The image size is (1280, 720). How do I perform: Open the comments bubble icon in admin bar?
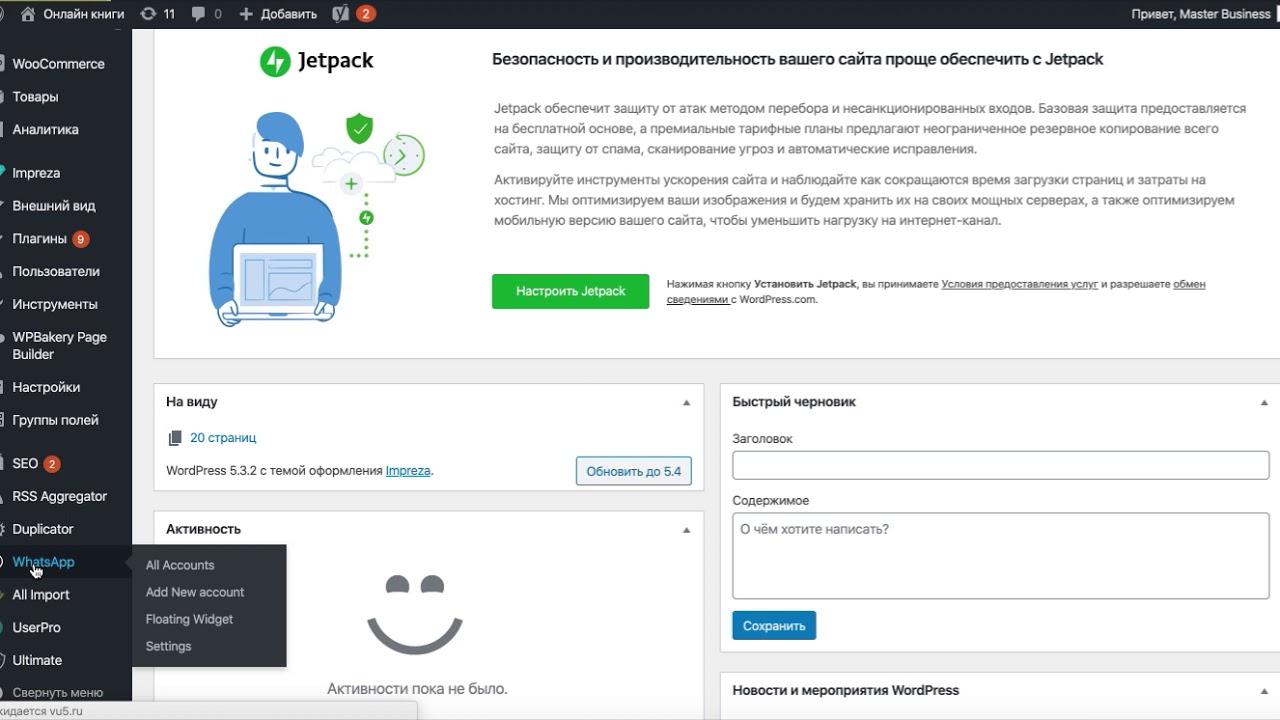pos(199,14)
